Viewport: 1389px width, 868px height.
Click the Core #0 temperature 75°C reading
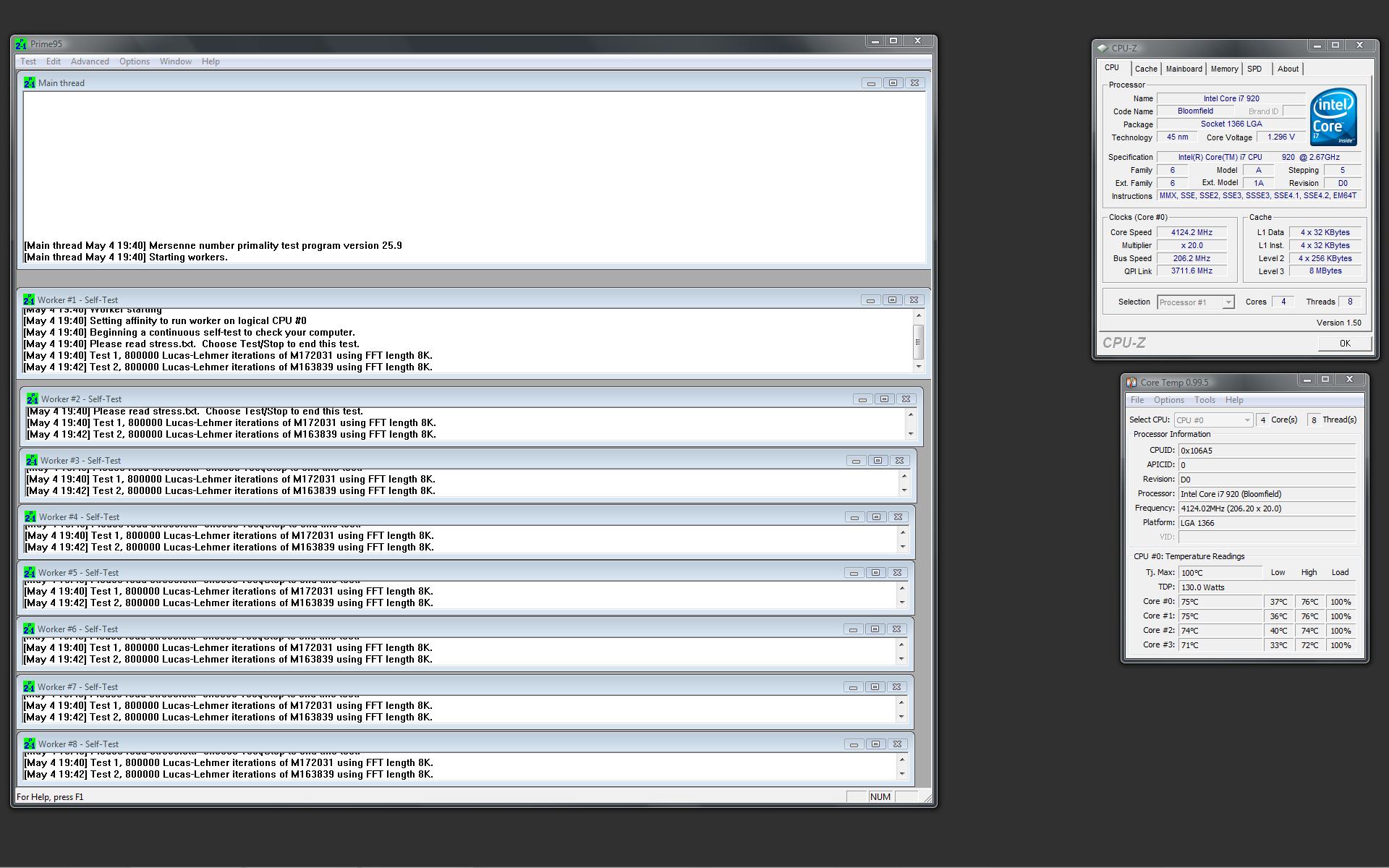1220,602
